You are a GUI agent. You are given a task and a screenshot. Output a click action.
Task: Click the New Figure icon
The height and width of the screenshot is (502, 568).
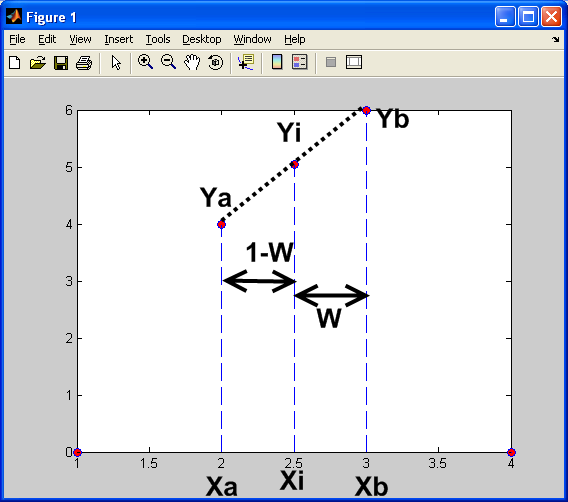click(x=14, y=62)
